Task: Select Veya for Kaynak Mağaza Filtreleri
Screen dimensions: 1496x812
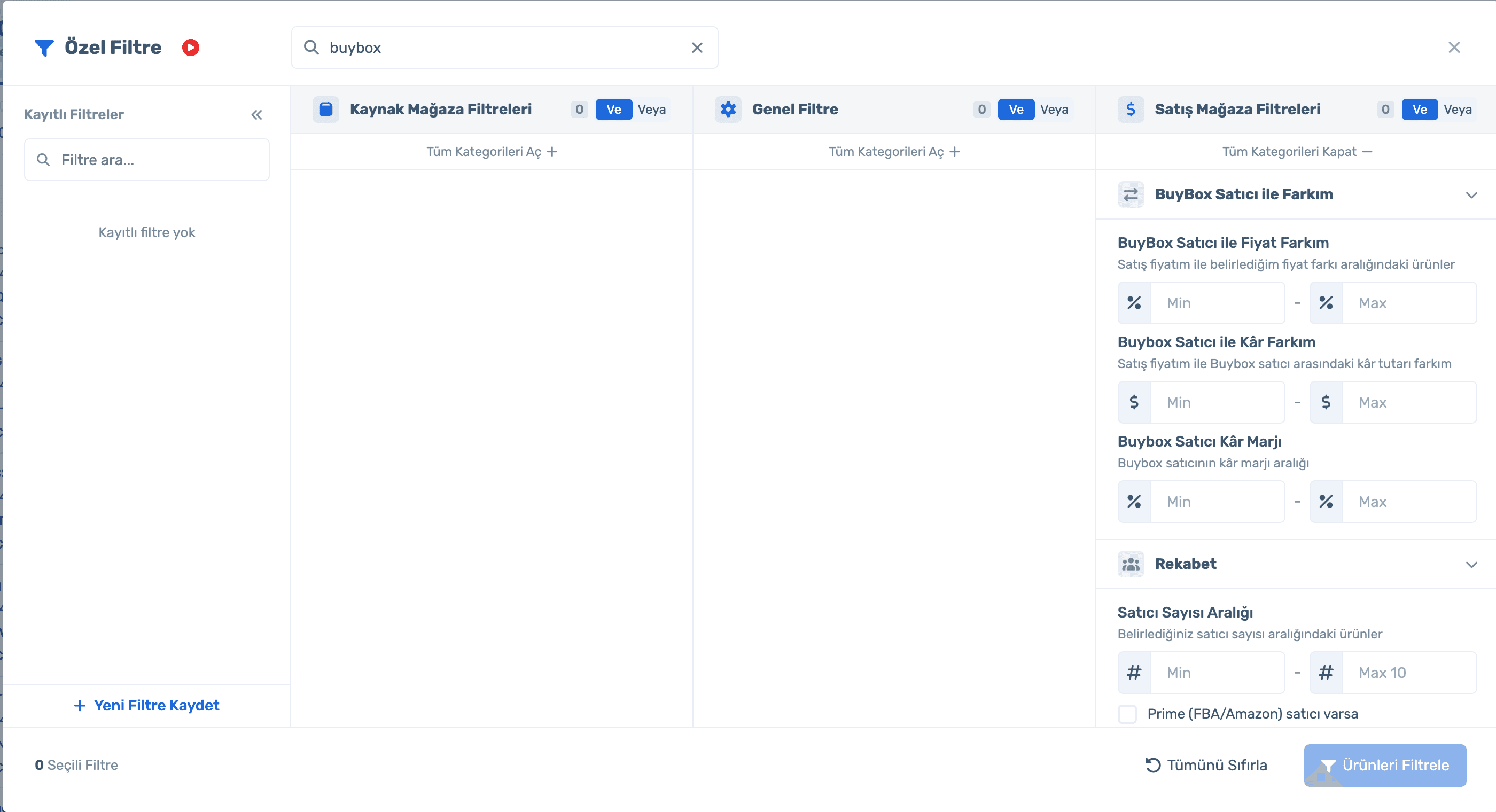Action: [652, 109]
